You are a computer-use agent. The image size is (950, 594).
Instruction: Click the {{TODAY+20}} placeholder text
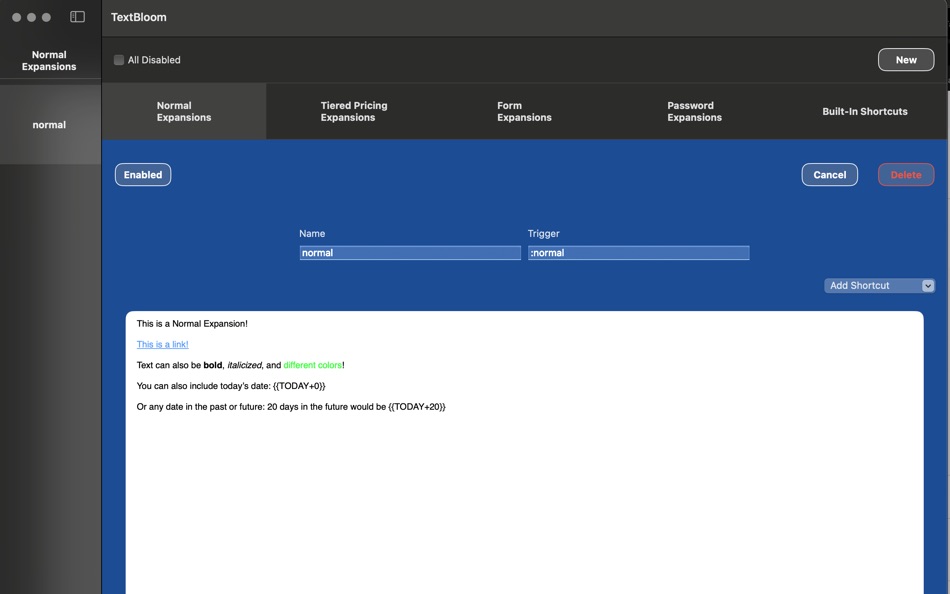coord(417,407)
